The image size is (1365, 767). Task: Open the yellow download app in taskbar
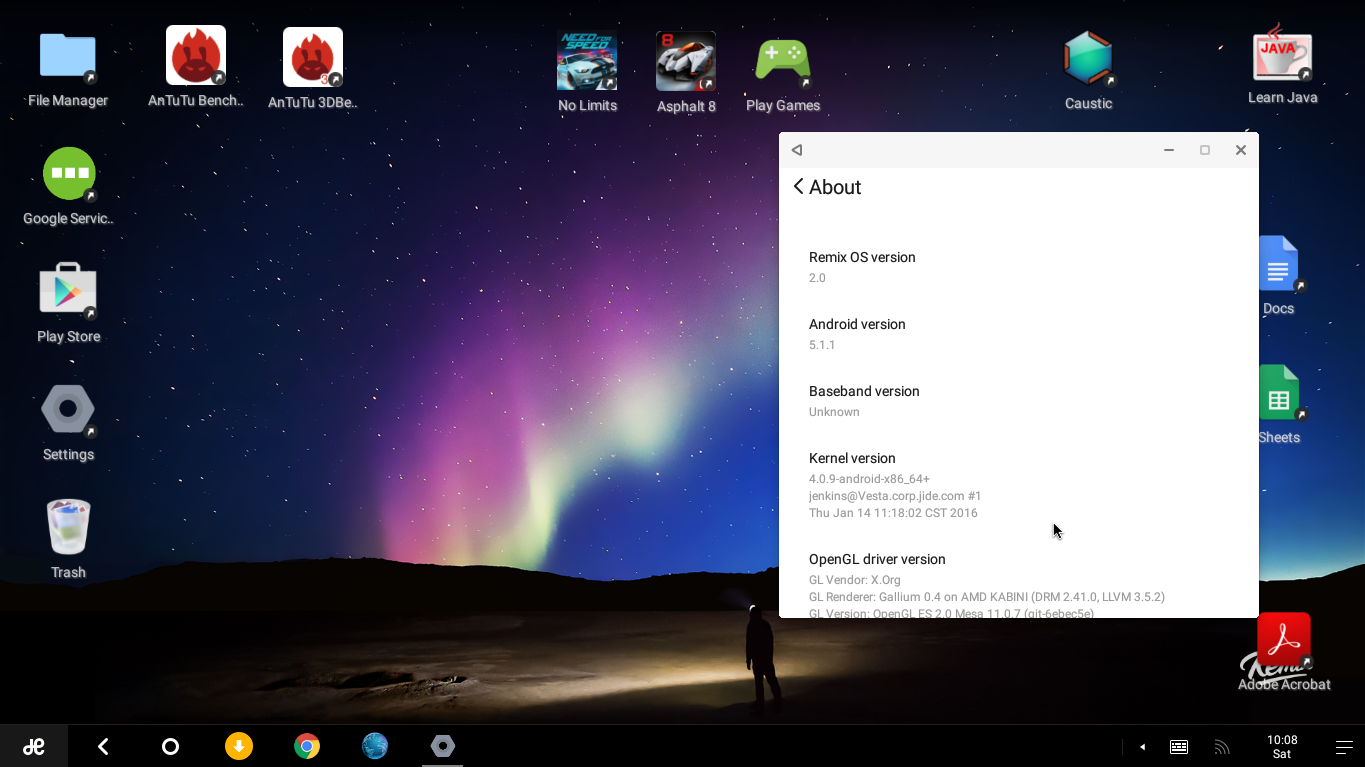click(239, 746)
